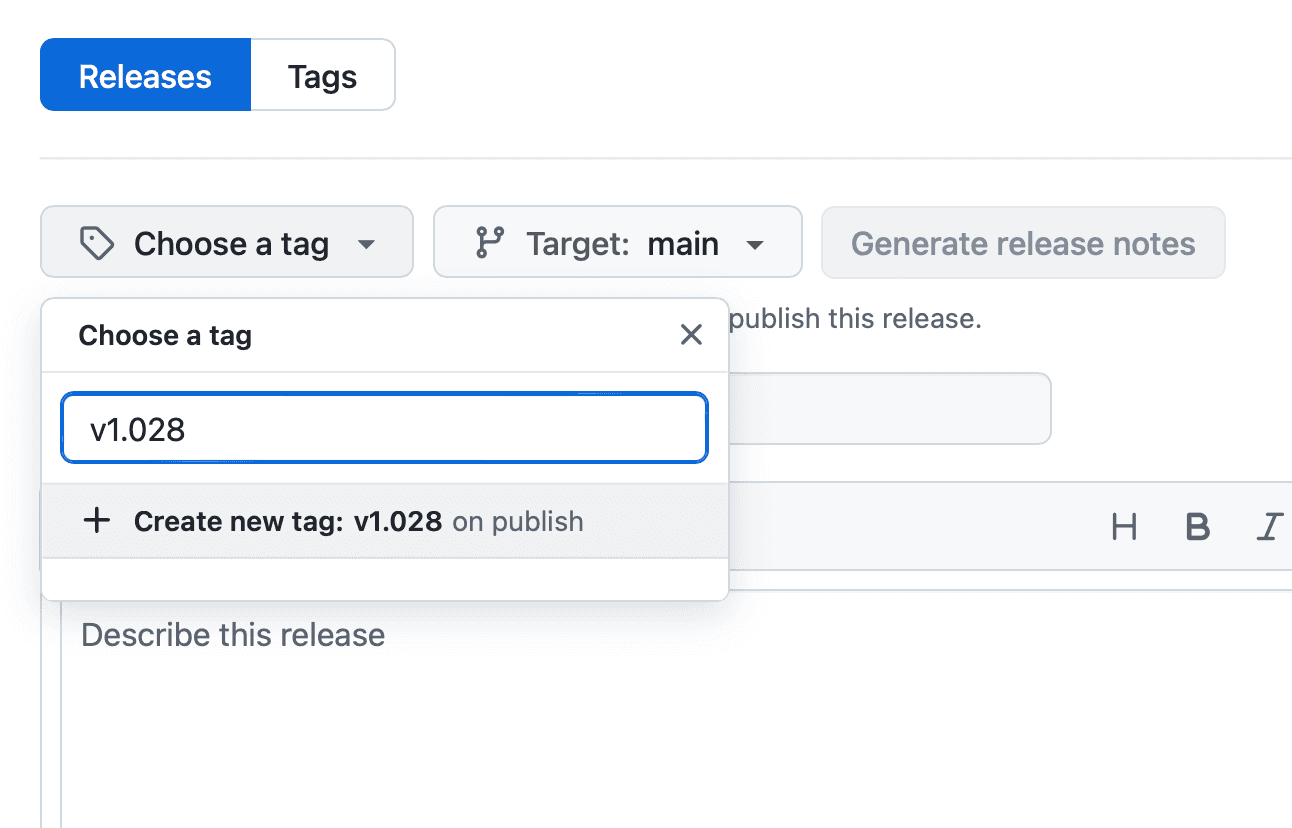Insert a heading with the H icon
Viewport: 1292px width, 828px height.
1124,526
